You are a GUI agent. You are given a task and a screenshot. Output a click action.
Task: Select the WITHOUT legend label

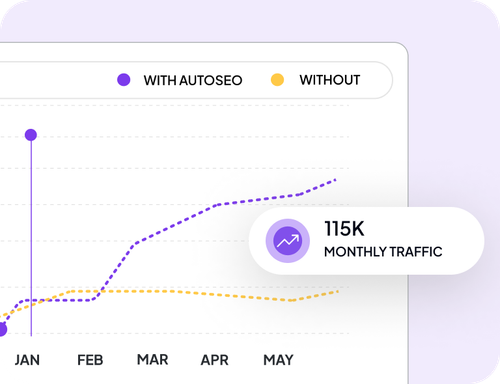330,80
